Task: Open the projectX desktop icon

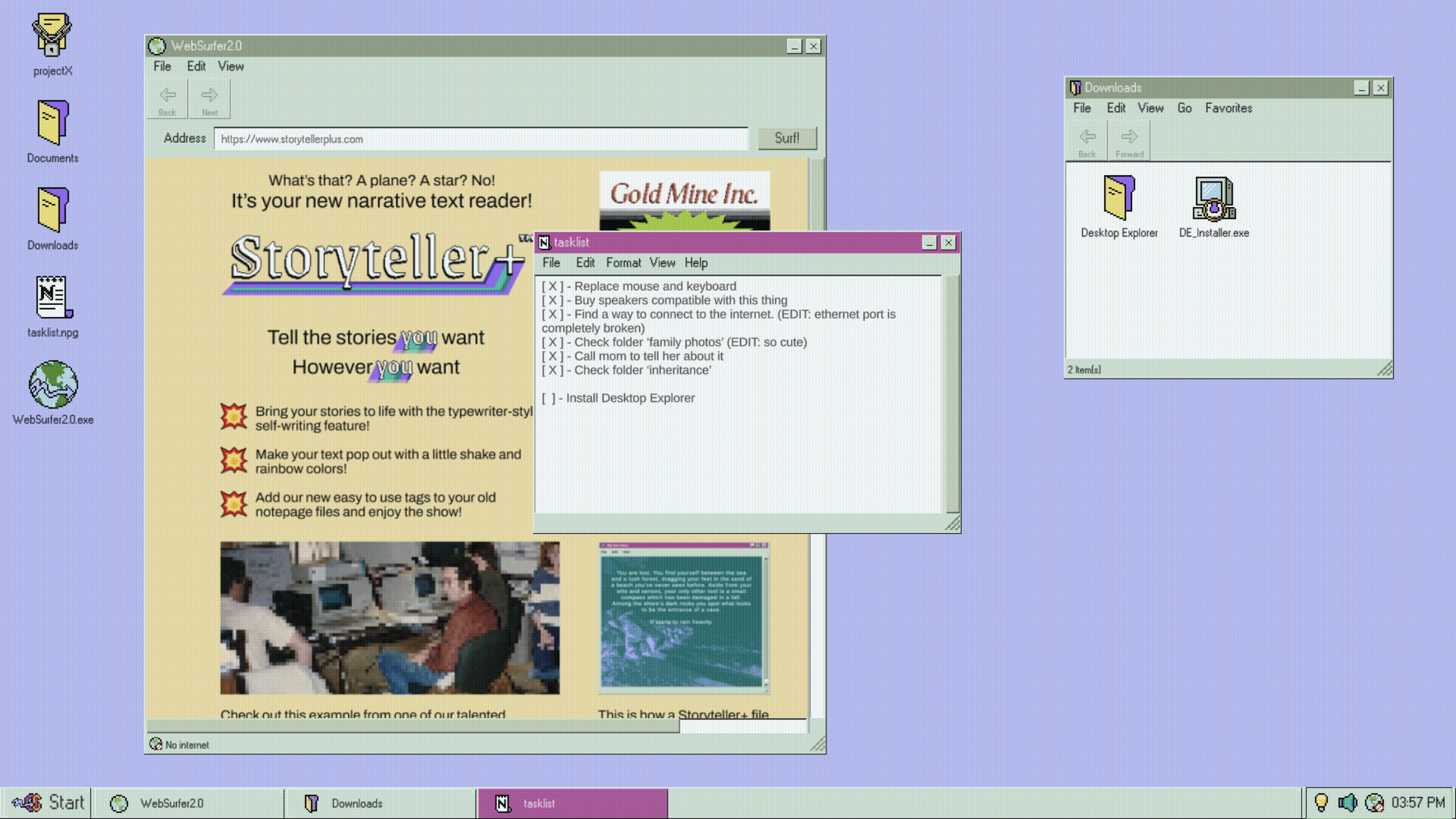Action: click(x=52, y=36)
